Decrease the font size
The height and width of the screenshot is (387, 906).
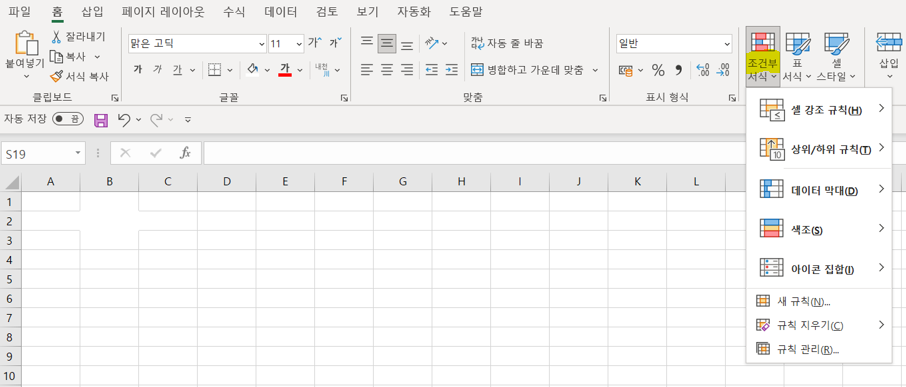pyautogui.click(x=335, y=43)
